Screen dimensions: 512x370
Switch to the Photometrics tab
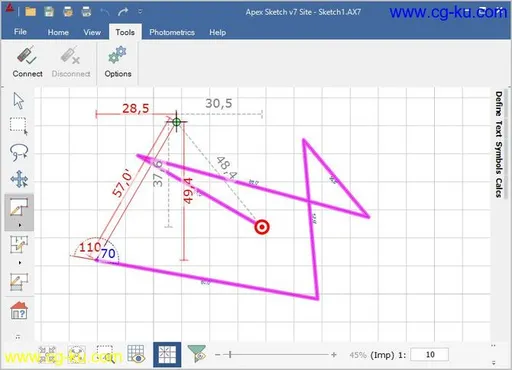pyautogui.click(x=172, y=32)
